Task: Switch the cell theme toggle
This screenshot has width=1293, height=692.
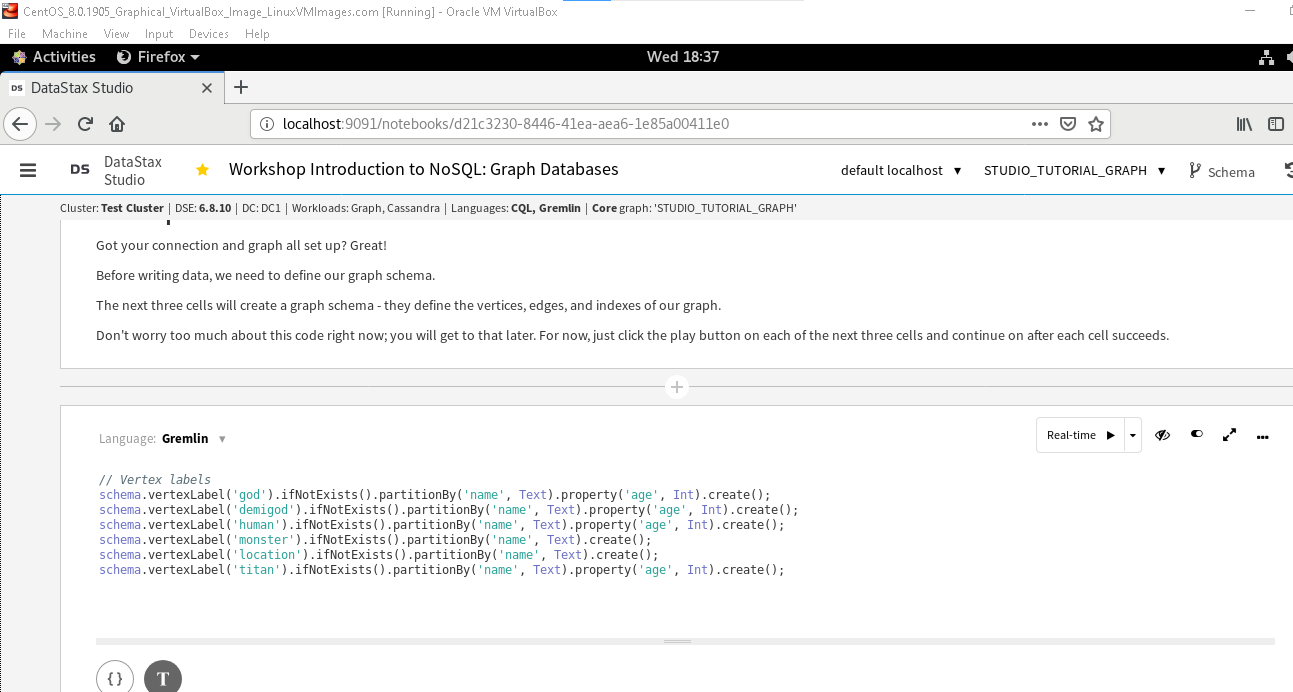Action: point(1196,434)
